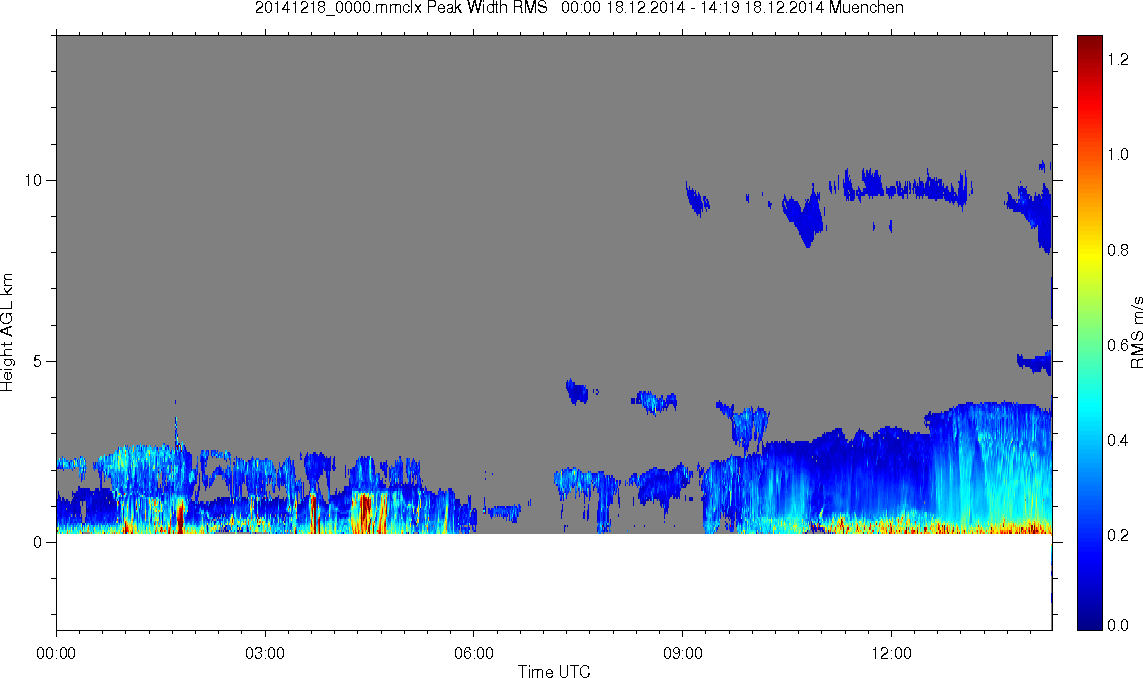Click the '00:00' time axis label
Viewport: 1143px width, 678px height.
pos(56,653)
